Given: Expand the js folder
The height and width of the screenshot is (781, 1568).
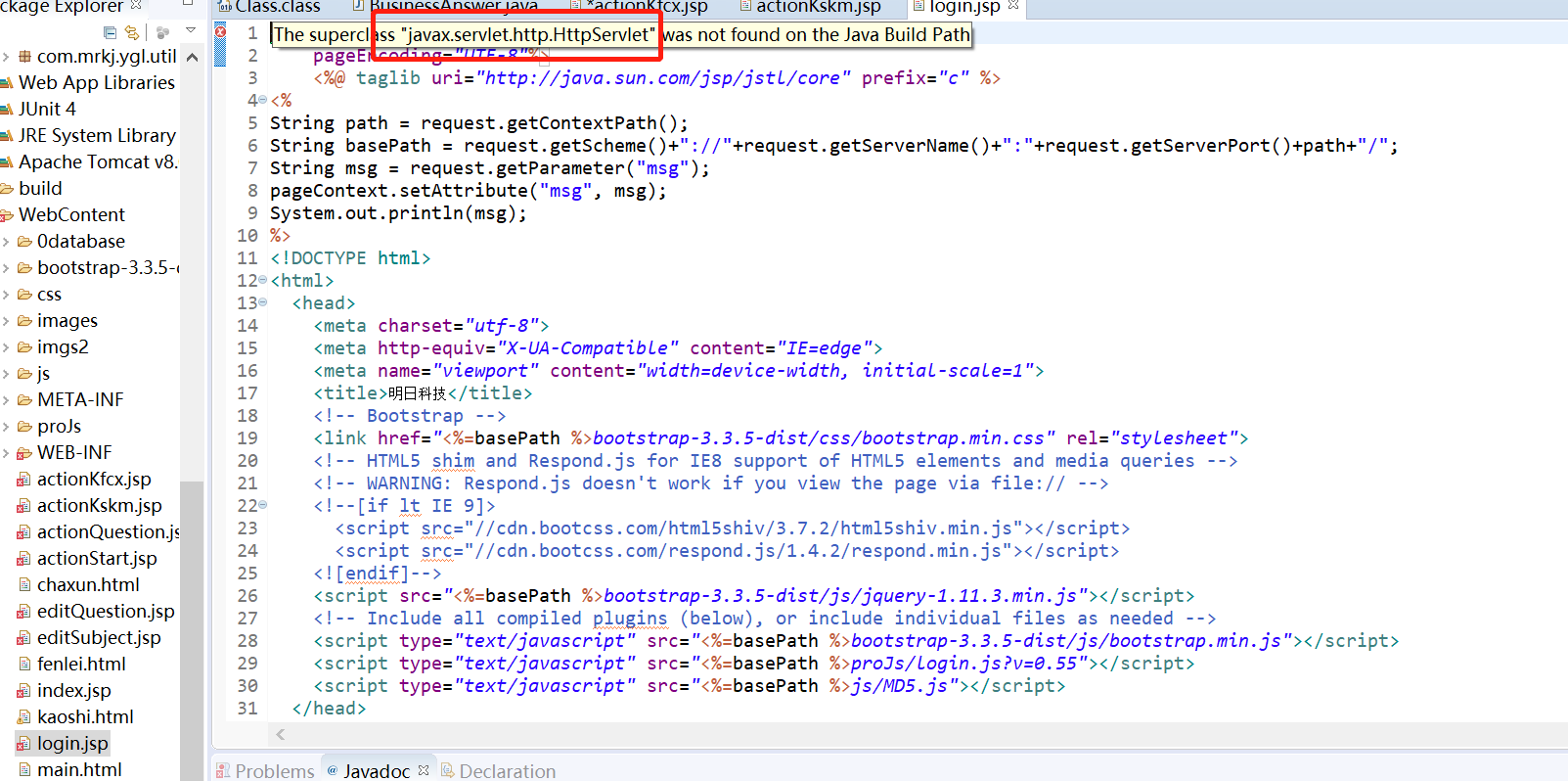Looking at the screenshot, I should tap(6, 373).
